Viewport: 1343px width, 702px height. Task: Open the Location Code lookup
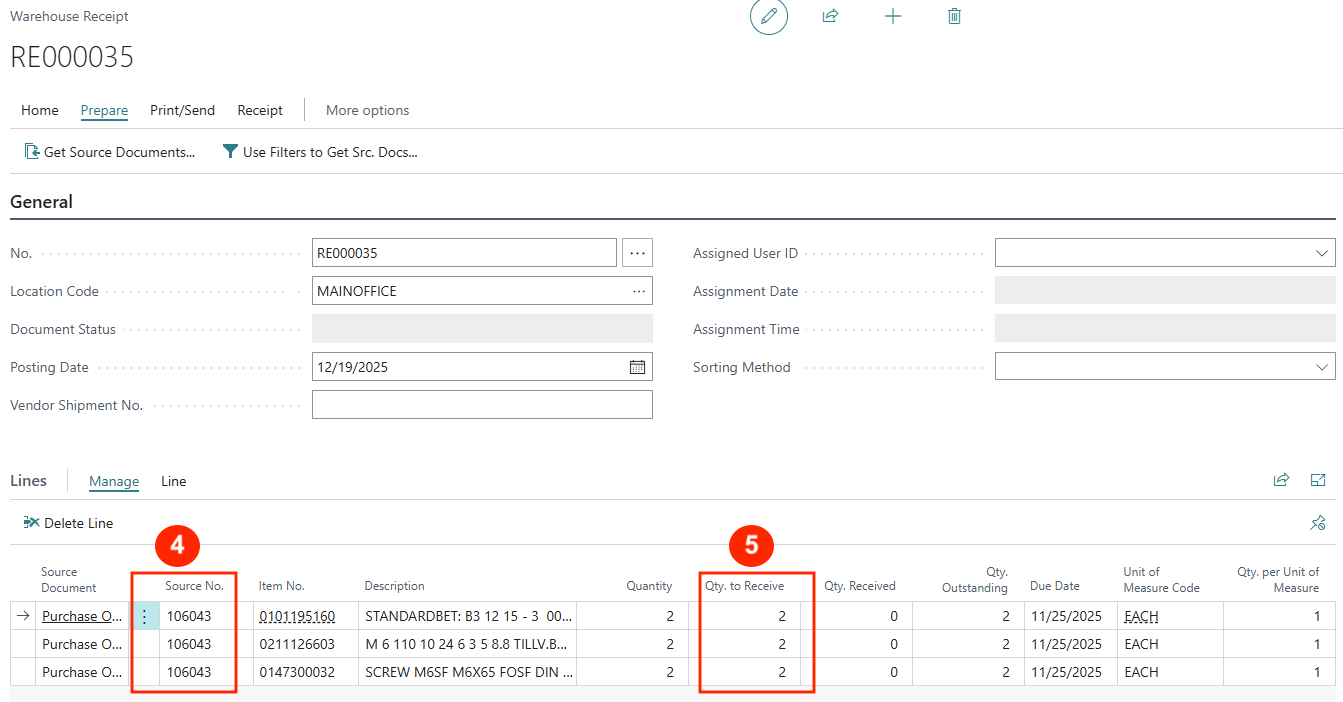(x=638, y=291)
